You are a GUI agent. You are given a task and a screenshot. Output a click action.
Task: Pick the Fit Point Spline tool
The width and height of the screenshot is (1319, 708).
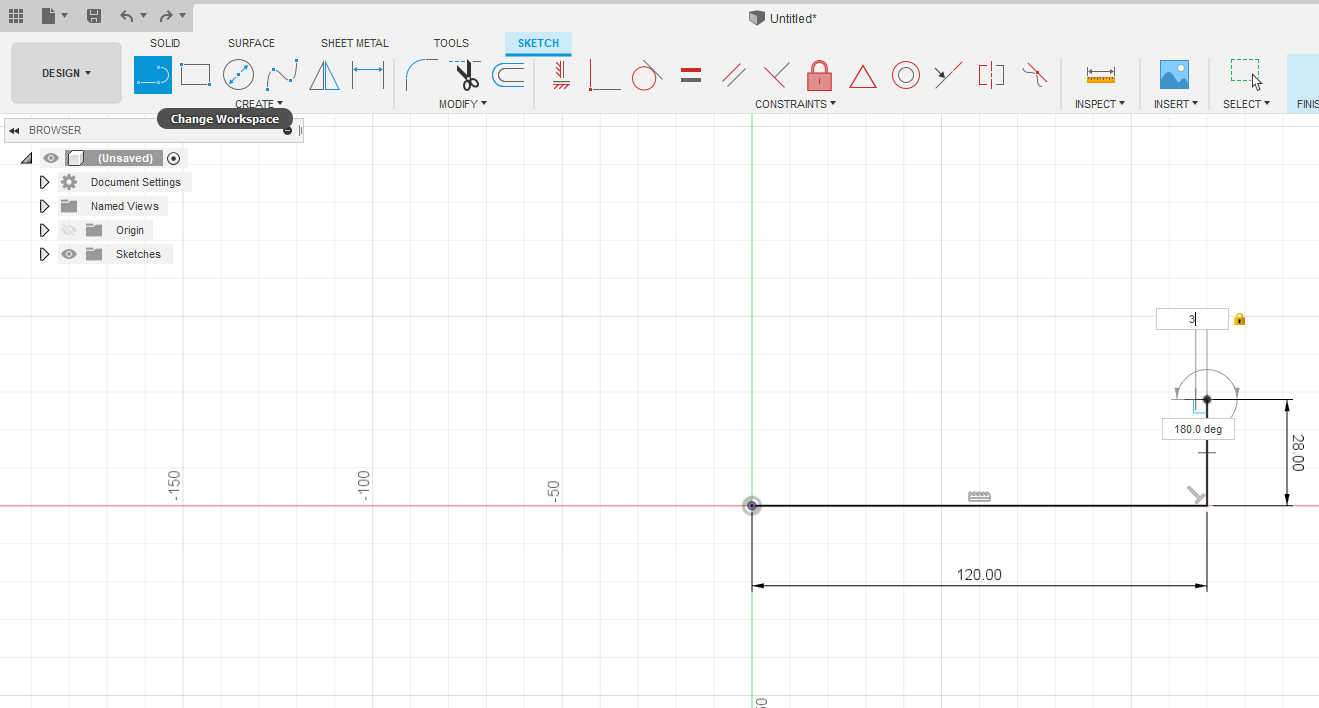click(x=281, y=75)
